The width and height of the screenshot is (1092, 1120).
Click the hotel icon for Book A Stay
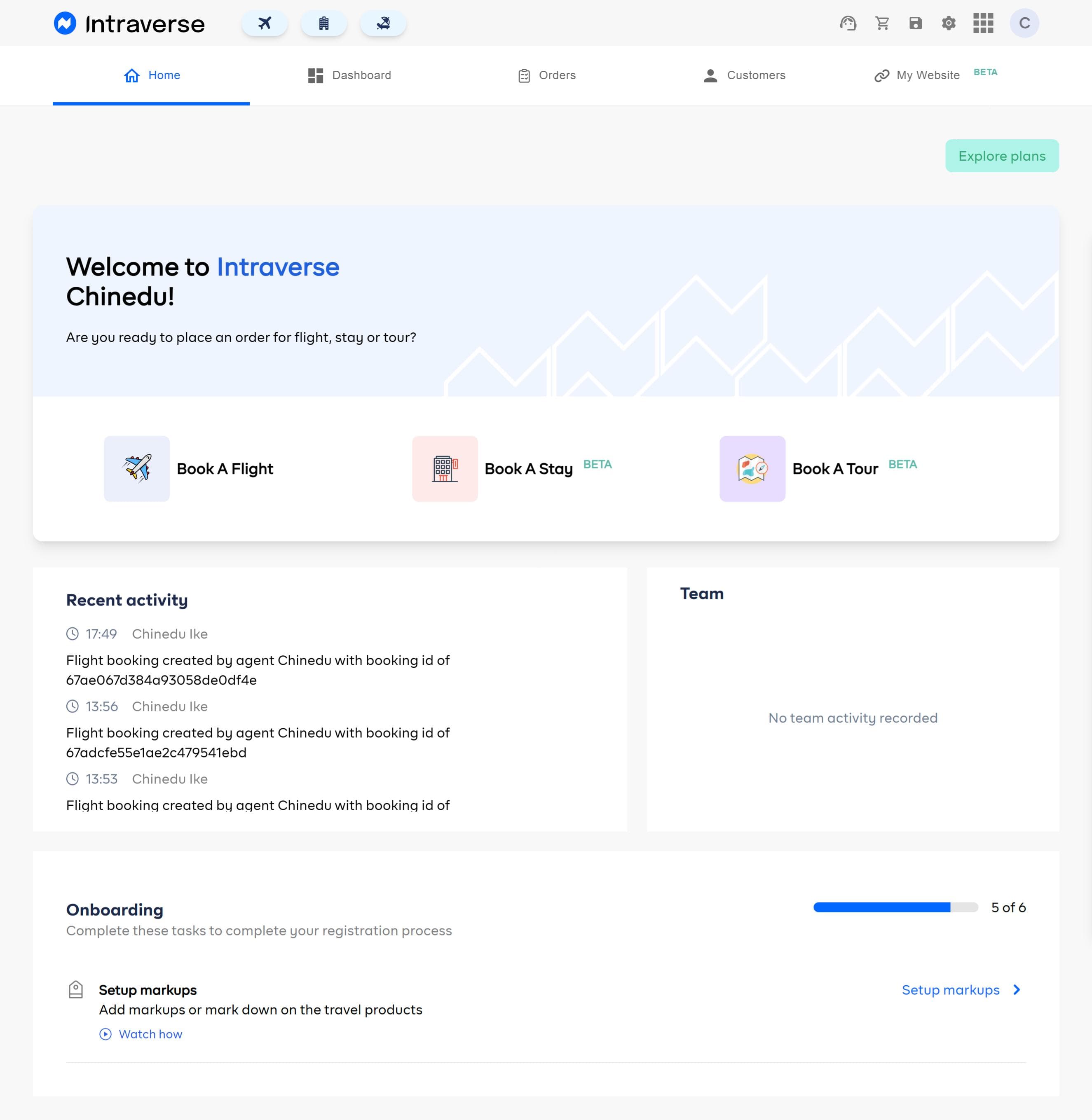click(x=445, y=468)
